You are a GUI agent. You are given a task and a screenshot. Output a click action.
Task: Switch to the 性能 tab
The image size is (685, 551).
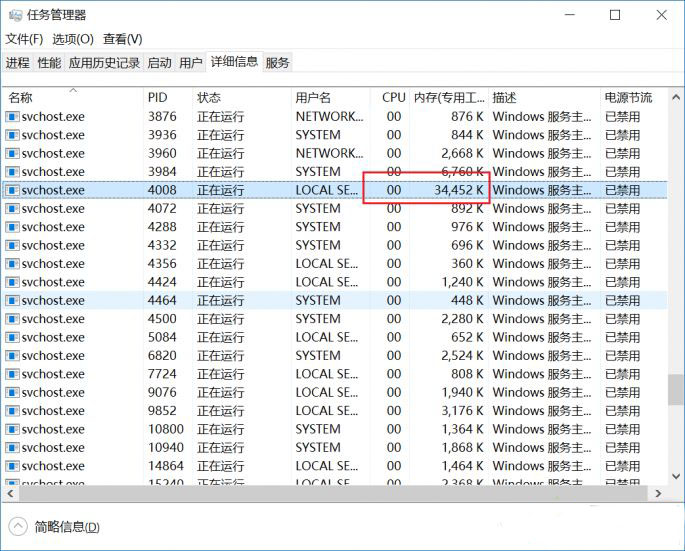[x=49, y=62]
